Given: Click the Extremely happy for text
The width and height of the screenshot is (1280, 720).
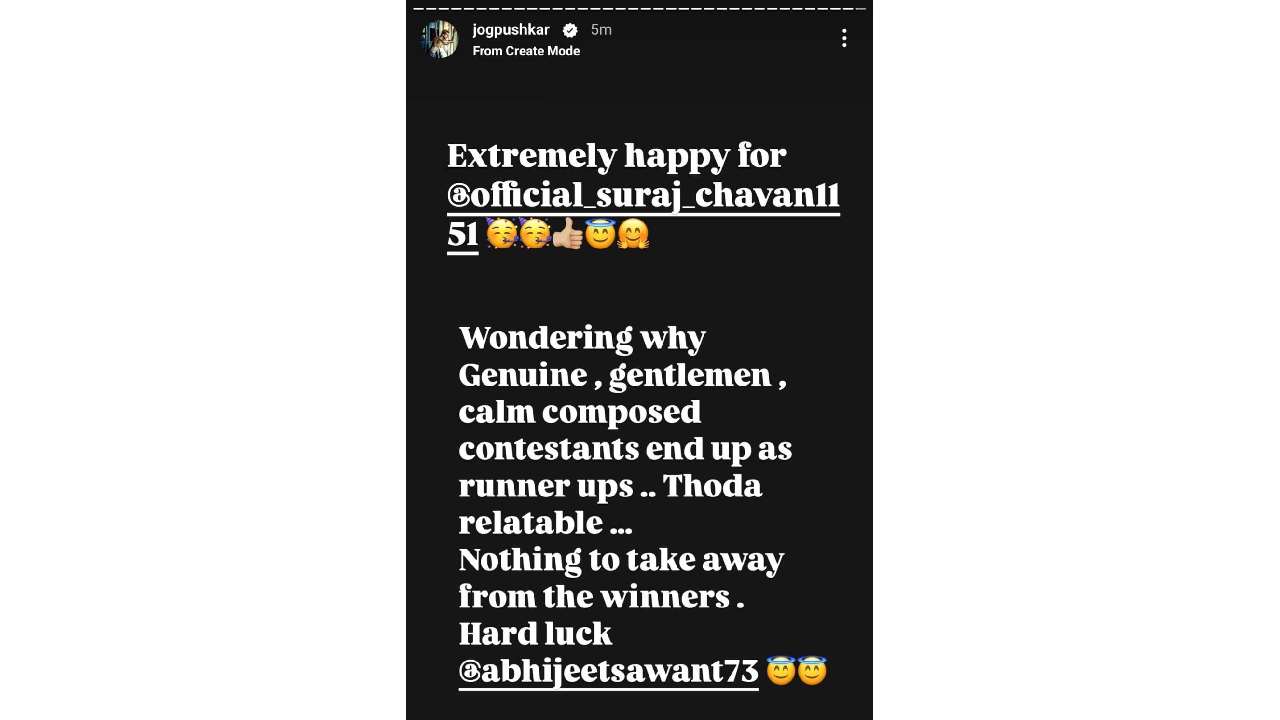Looking at the screenshot, I should (616, 157).
